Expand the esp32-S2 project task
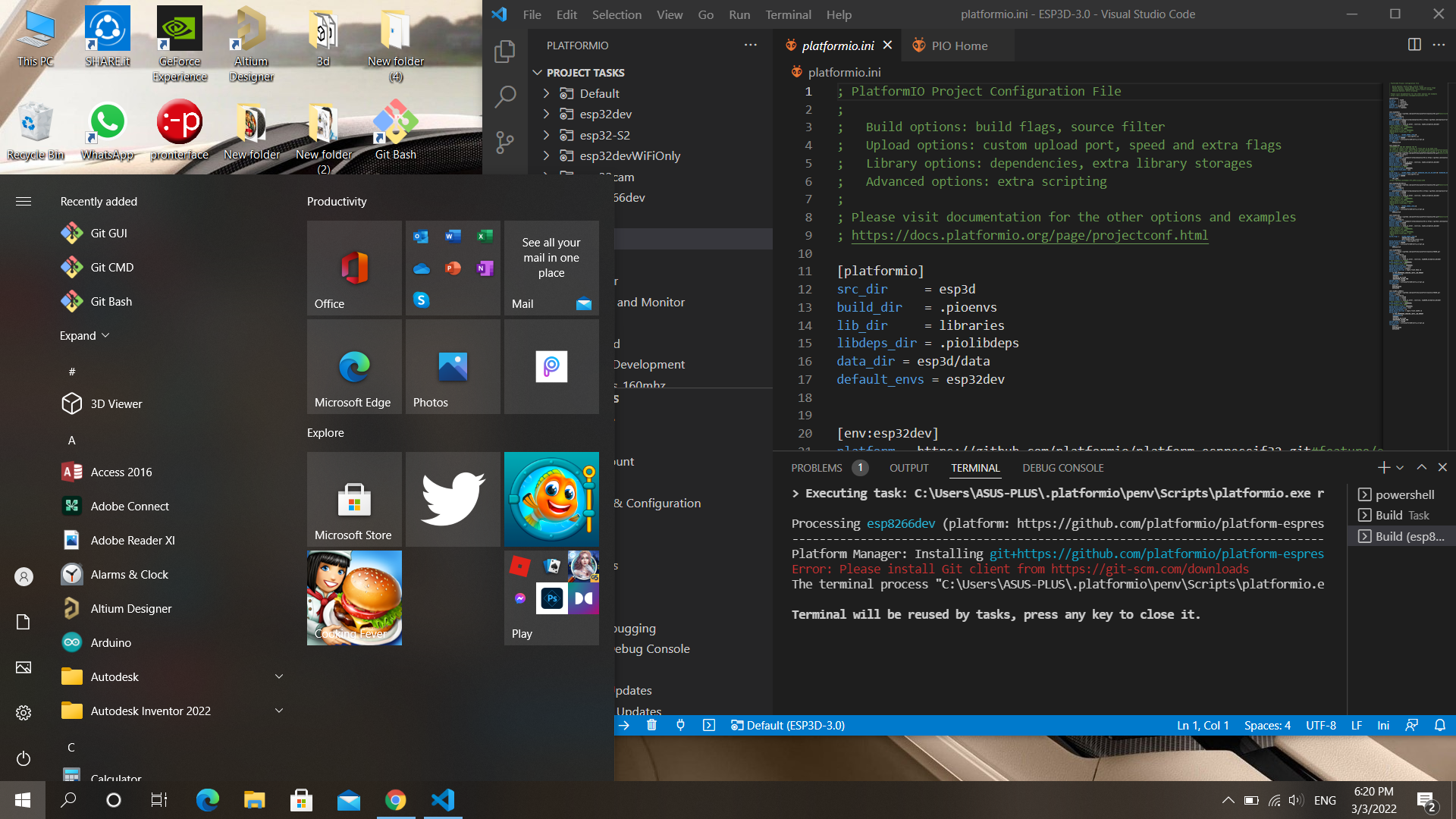Screen dimensions: 1456x819 tap(546, 135)
